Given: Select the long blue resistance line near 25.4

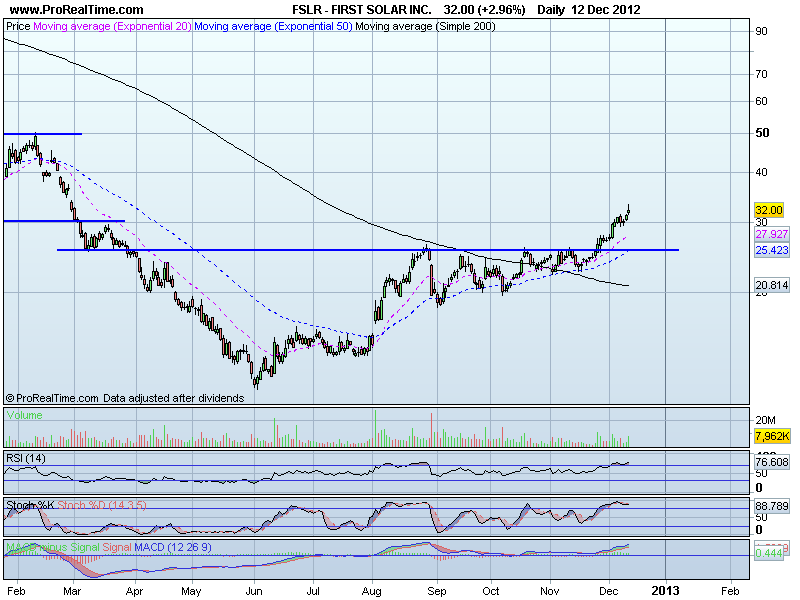Looking at the screenshot, I should [368, 250].
